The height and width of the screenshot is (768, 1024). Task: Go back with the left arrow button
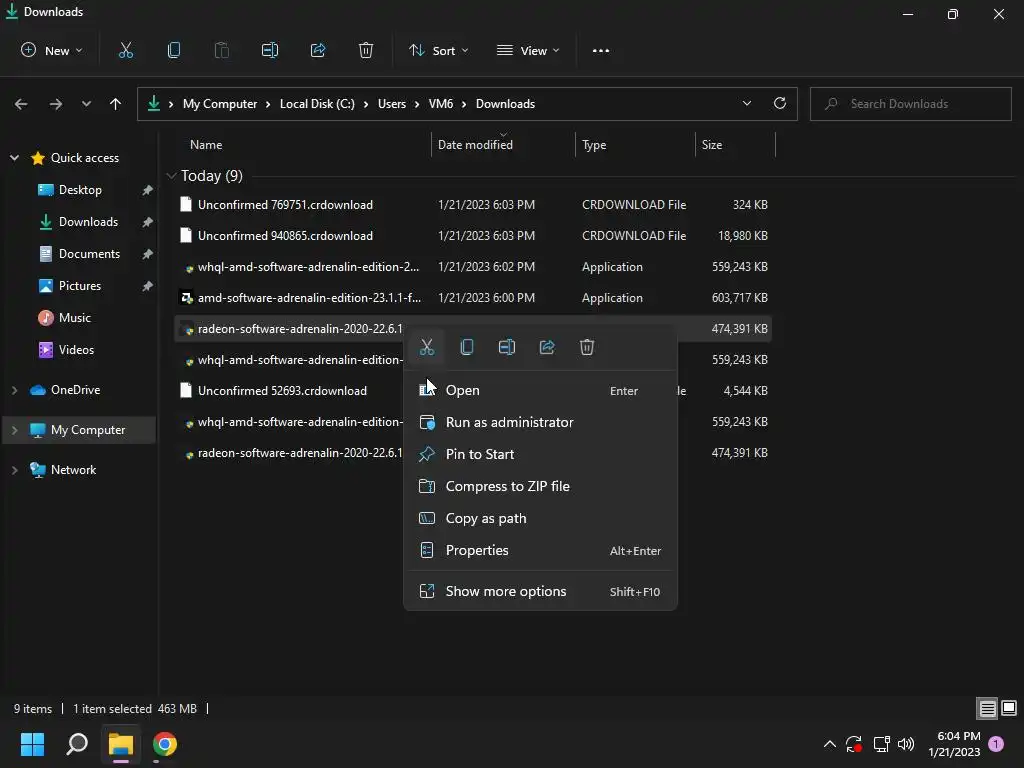click(x=21, y=104)
